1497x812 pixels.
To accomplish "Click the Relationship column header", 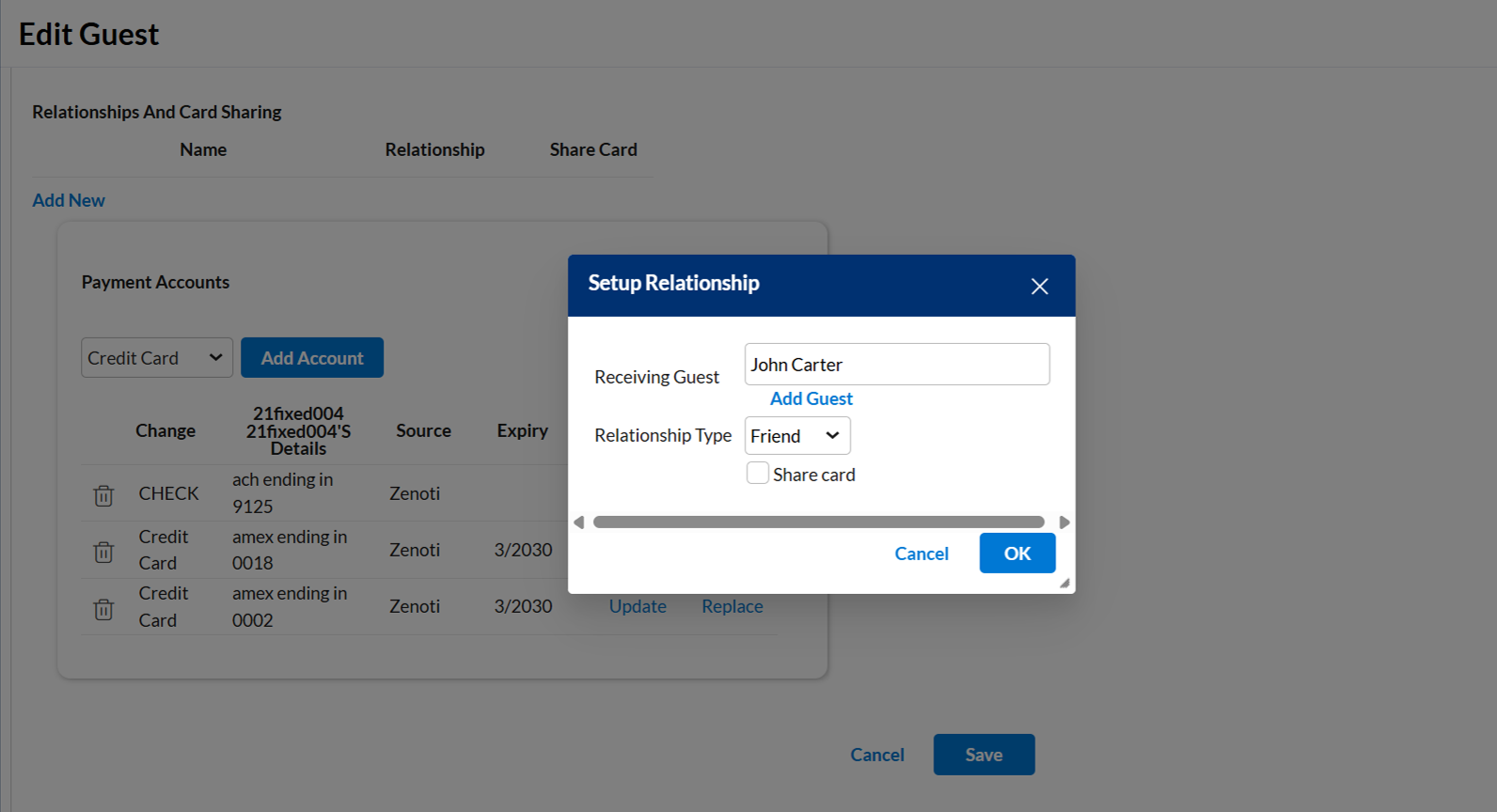I will 434,149.
